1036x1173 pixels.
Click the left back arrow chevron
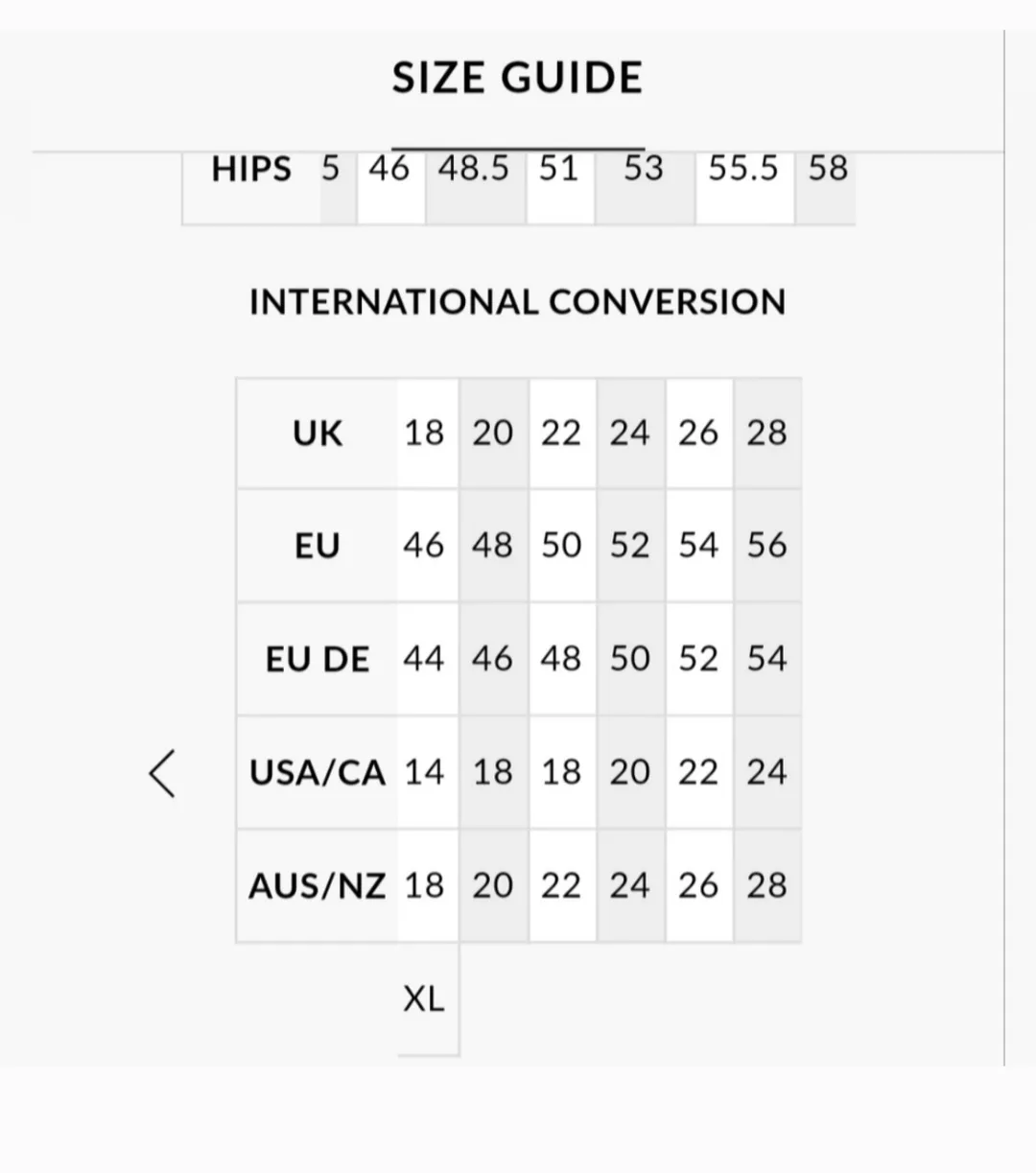tap(163, 773)
